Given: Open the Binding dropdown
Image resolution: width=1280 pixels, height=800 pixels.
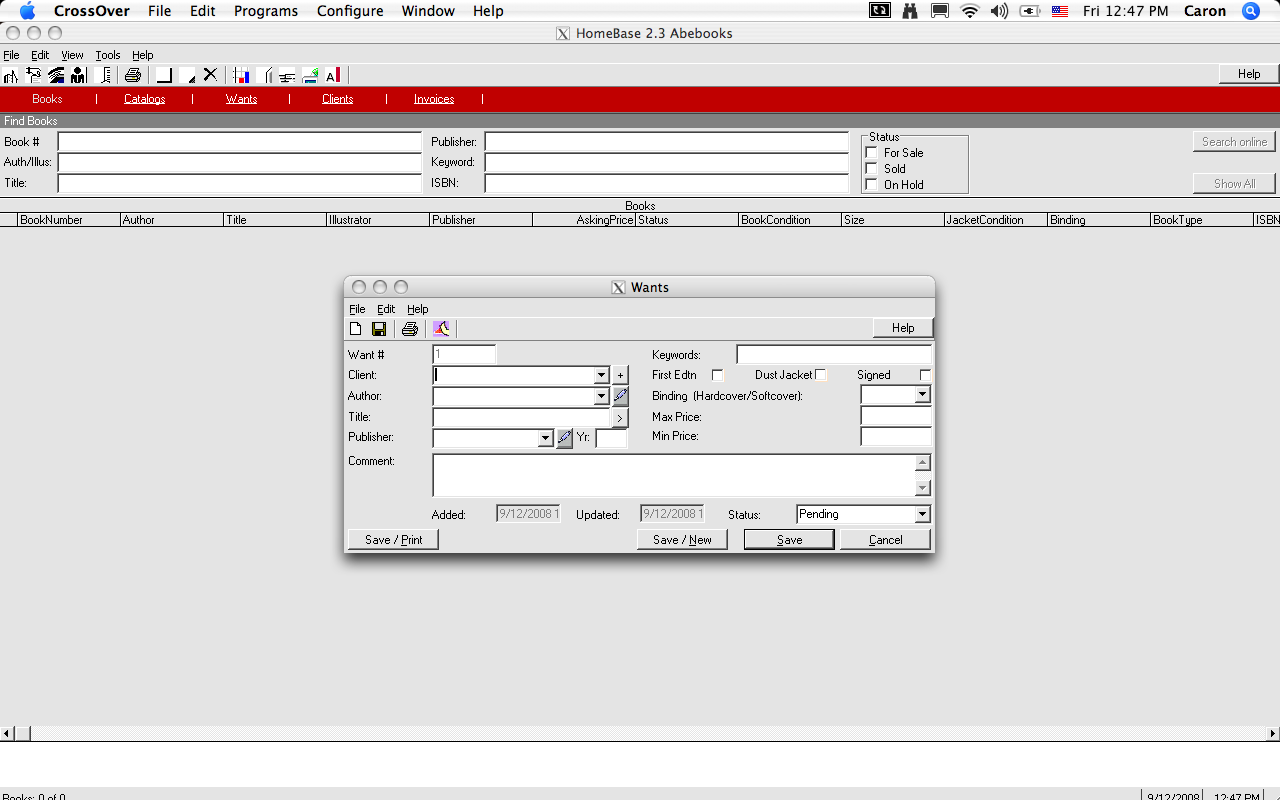Looking at the screenshot, I should 922,395.
